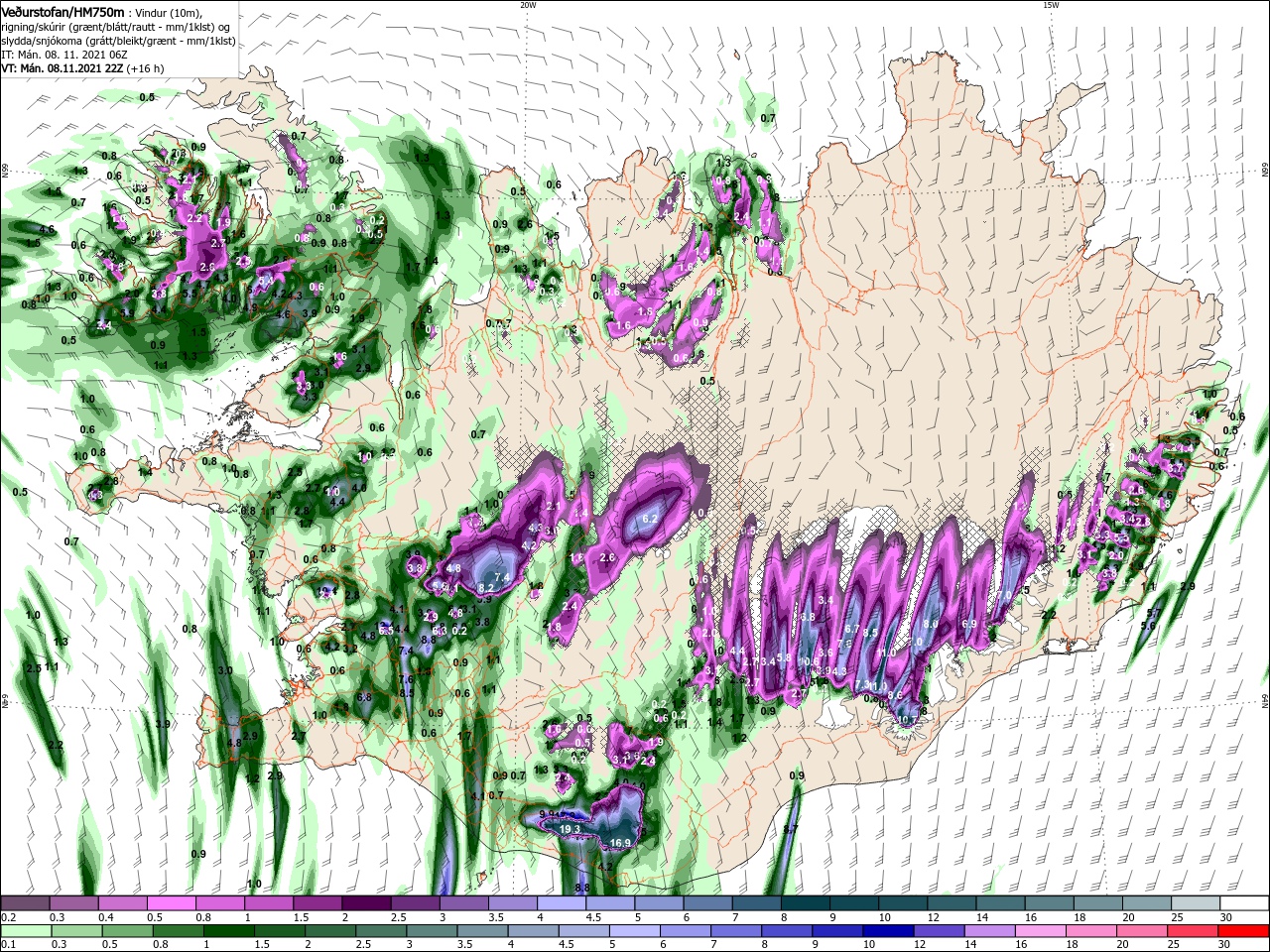Pick the darkest purple legend swatch at 2
Image resolution: width=1270 pixels, height=952 pixels.
pyautogui.click(x=366, y=904)
